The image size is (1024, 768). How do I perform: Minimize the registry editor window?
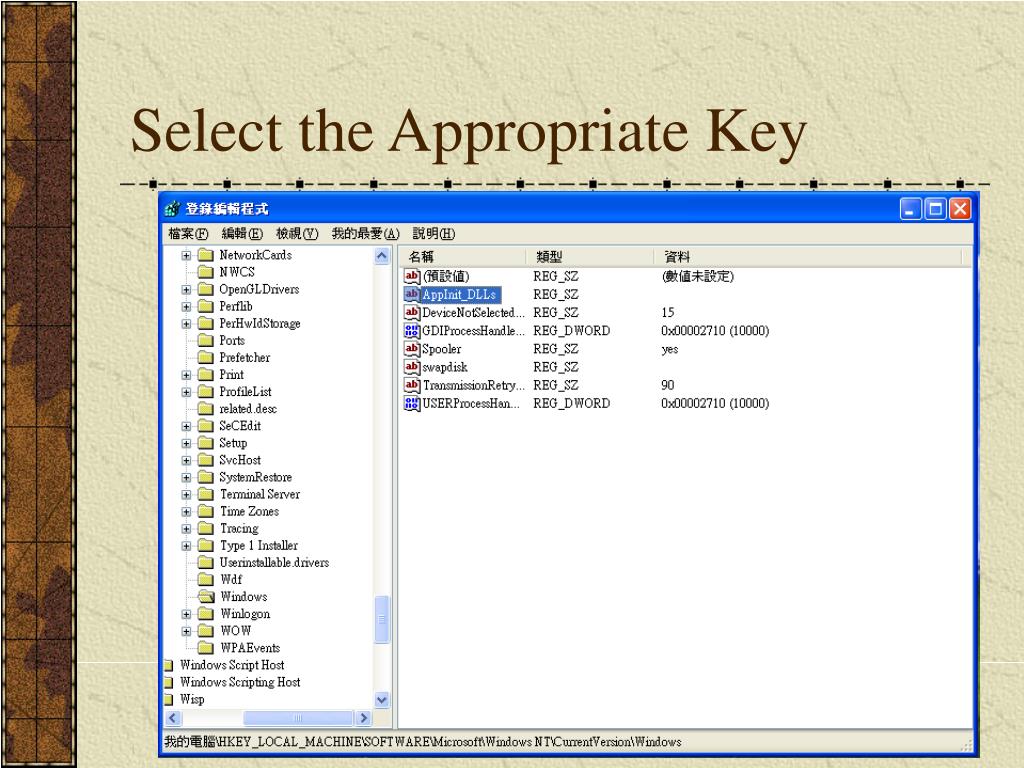click(x=911, y=209)
